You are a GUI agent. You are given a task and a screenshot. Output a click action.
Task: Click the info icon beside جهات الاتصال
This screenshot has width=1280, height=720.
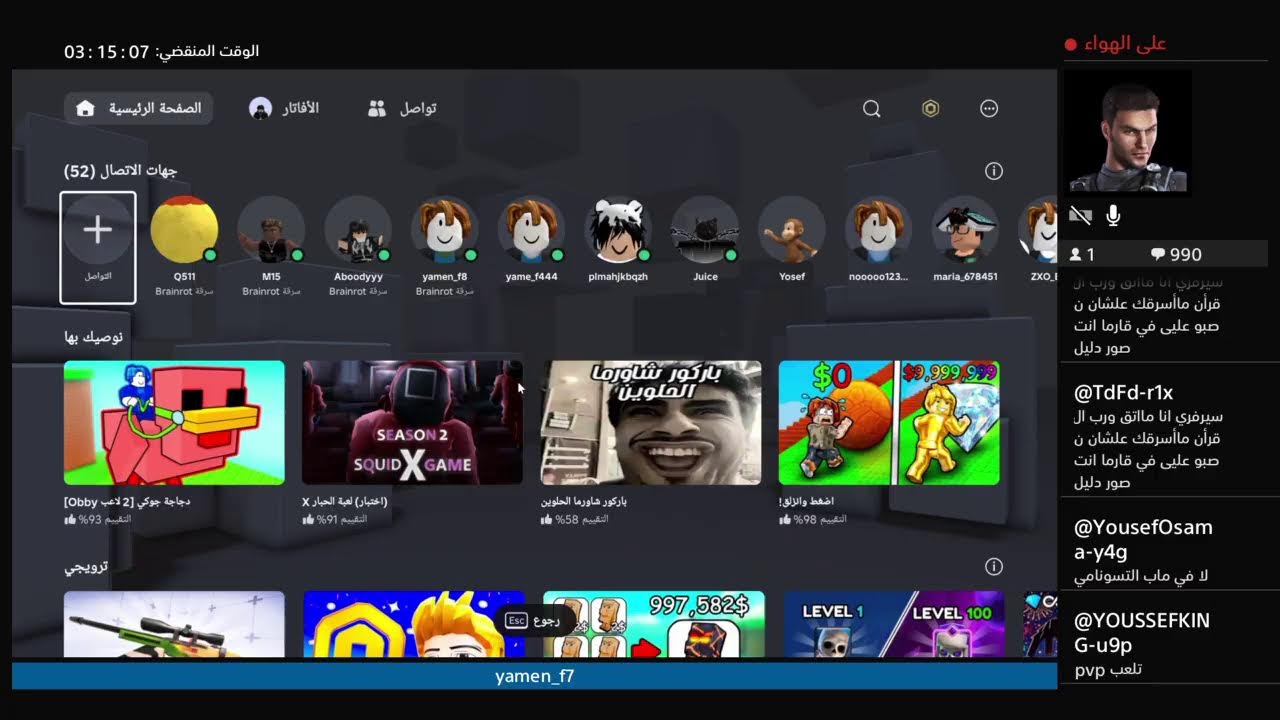[x=994, y=171]
